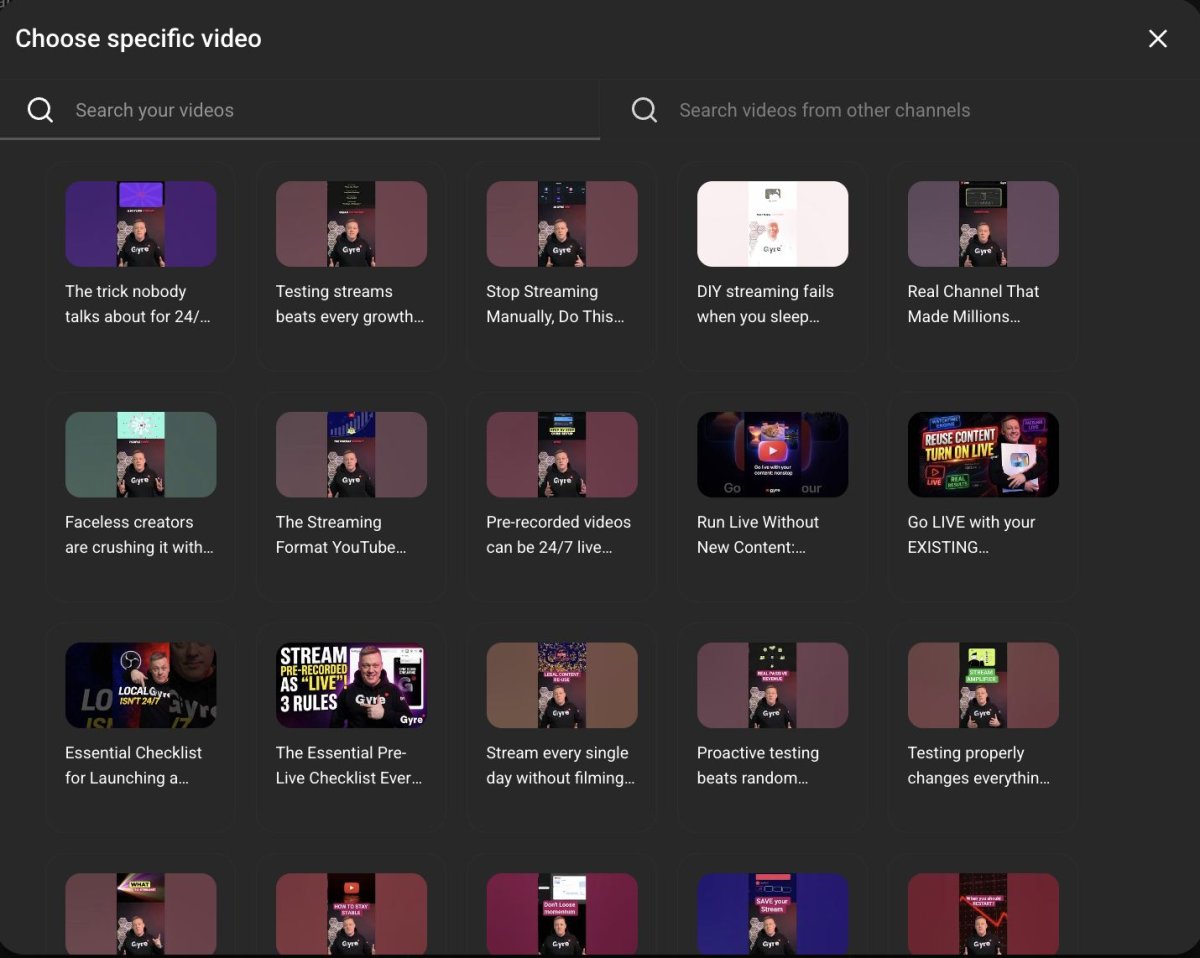
Task: Click title text 'Pre-recorded videos can be 24/7 live…'
Action: click(x=559, y=535)
